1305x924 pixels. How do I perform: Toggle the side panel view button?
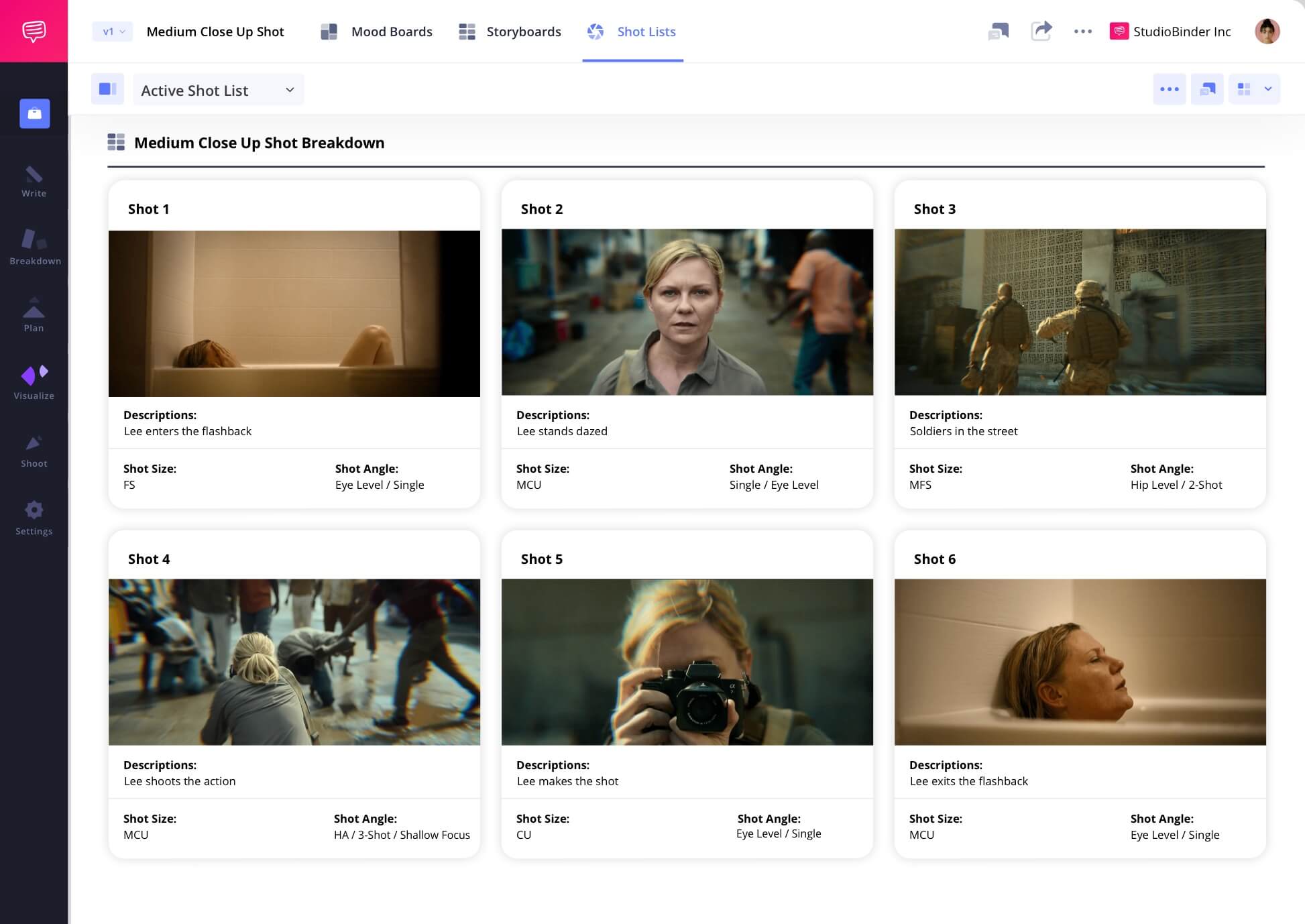tap(107, 89)
